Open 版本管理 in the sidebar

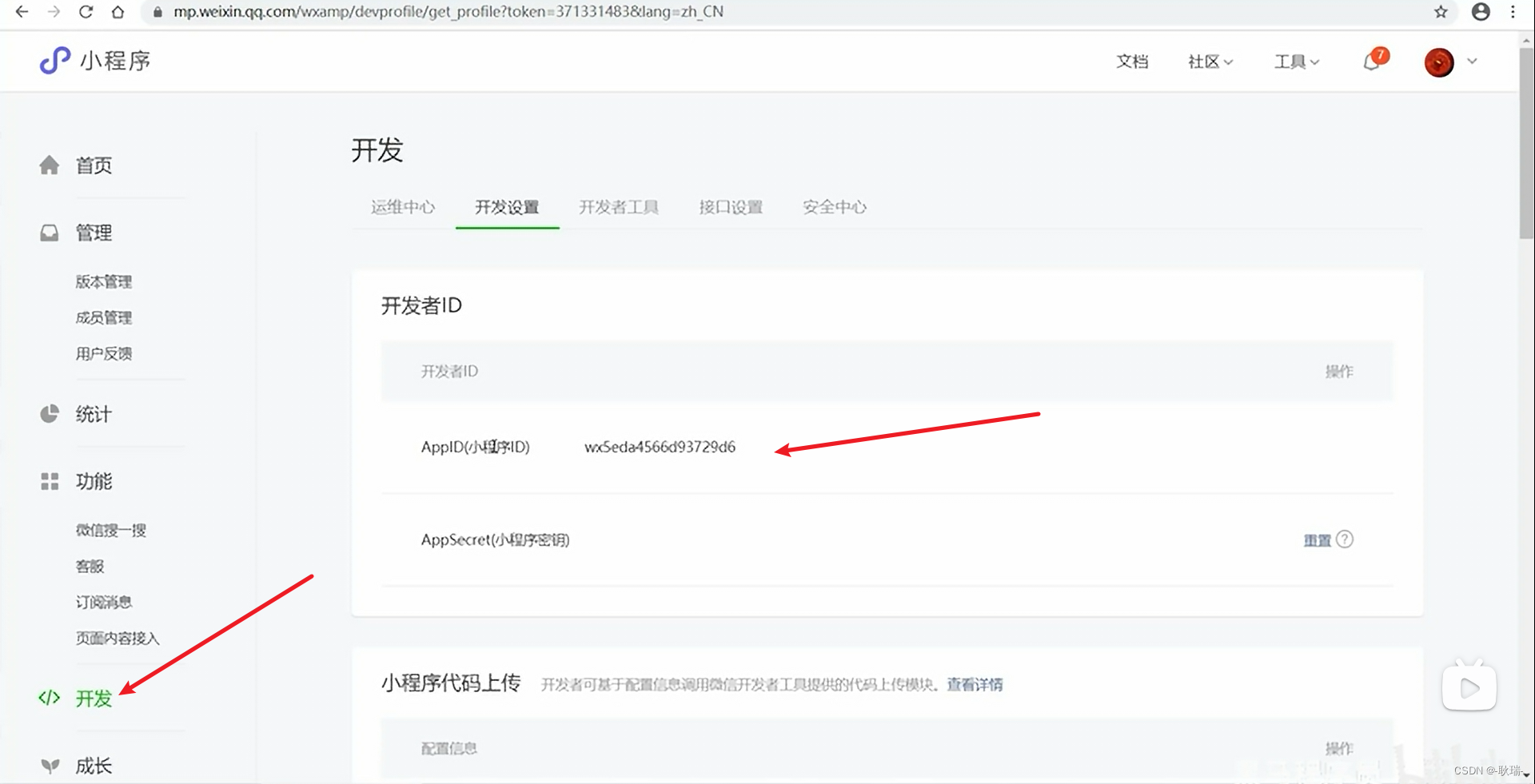click(x=104, y=281)
